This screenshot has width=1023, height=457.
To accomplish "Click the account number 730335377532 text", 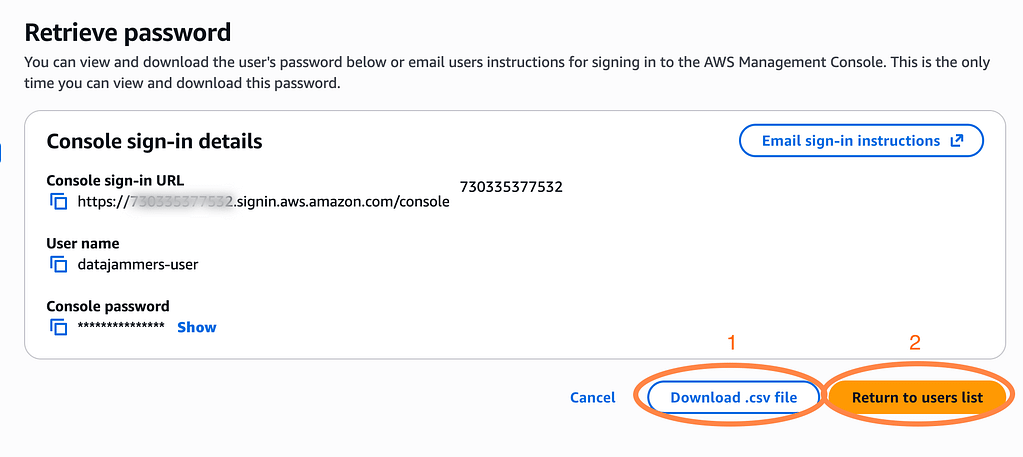I will tap(511, 186).
